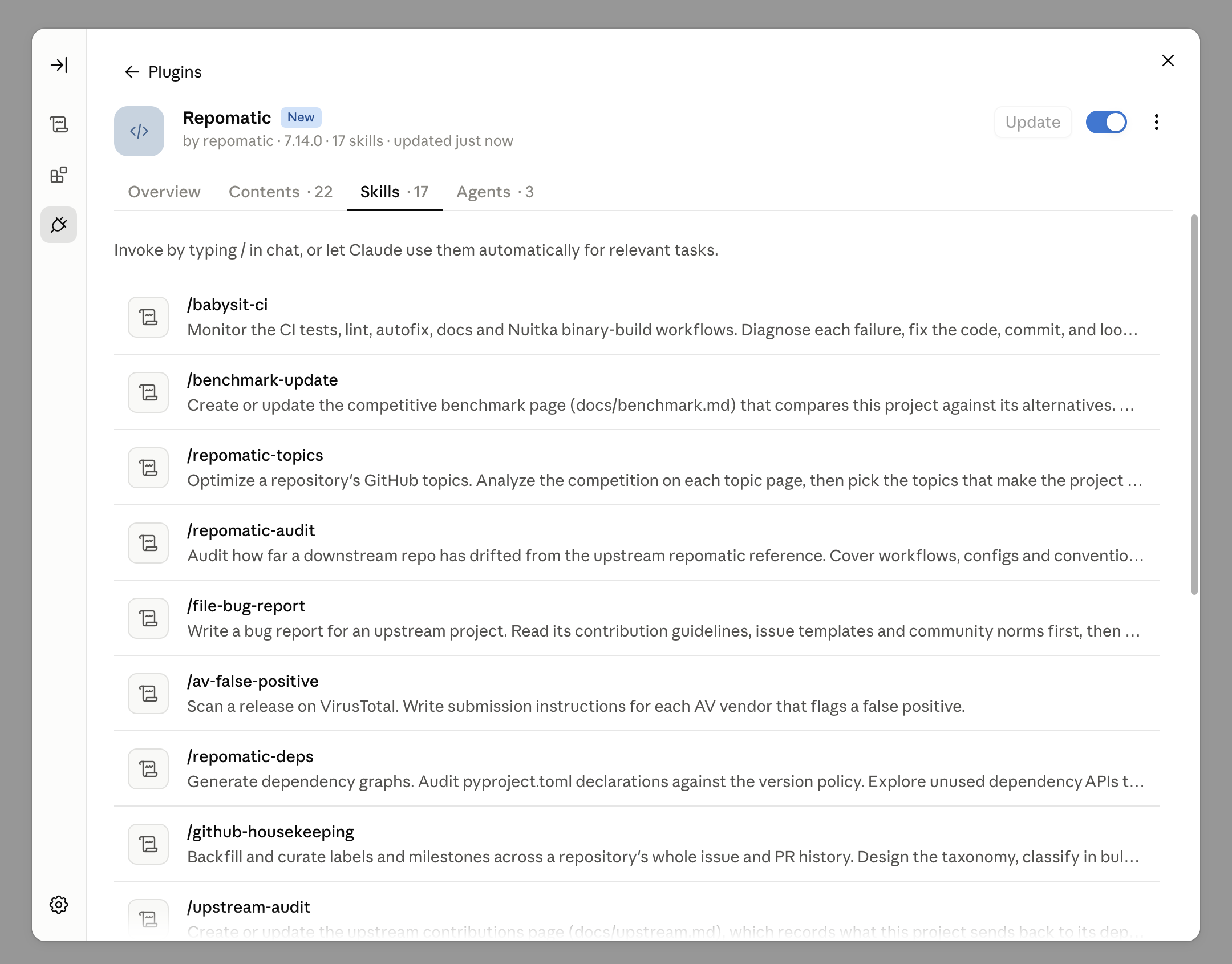Click the 'Scan a release on VirusTotal' description
1232x964 pixels.
click(576, 706)
